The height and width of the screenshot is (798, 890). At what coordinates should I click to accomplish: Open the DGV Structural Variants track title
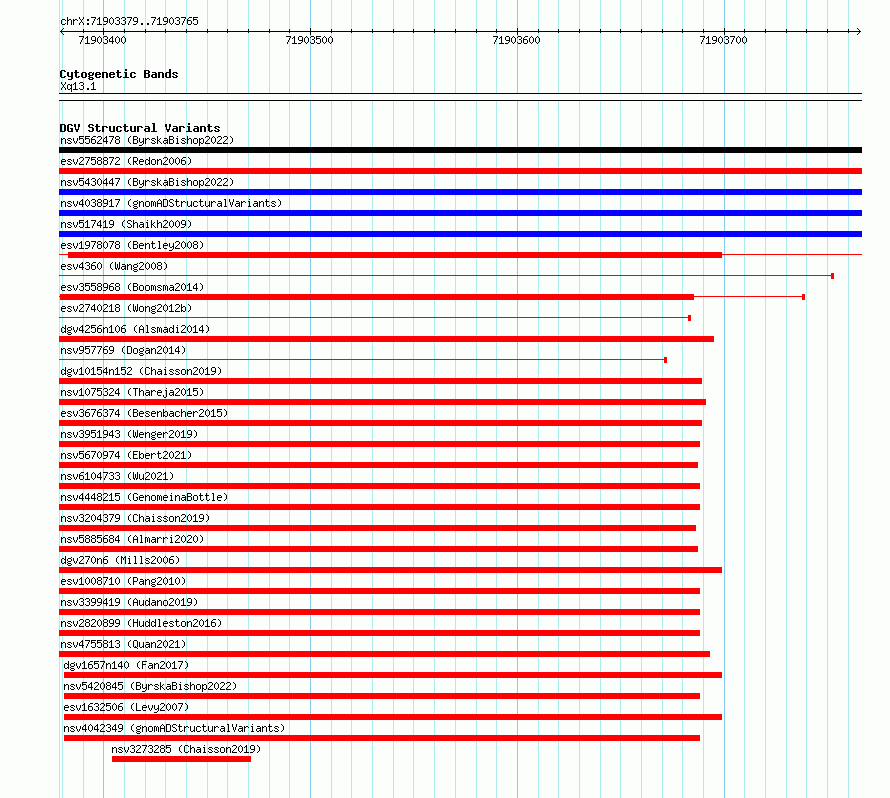(140, 128)
